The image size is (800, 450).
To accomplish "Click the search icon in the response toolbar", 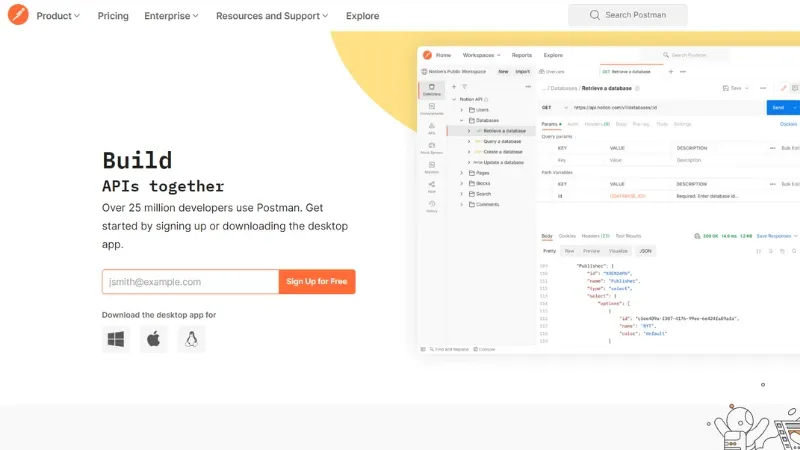I will (794, 251).
